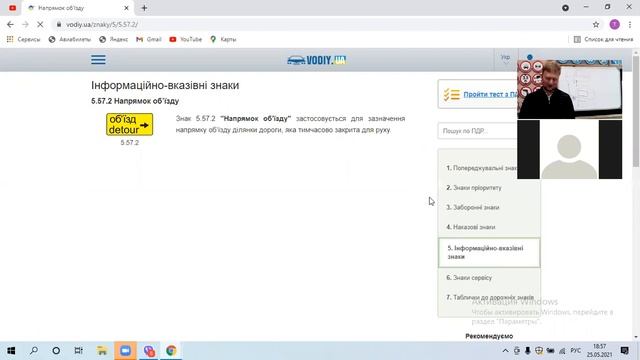Open the Chrome profile avatar

[x=614, y=24]
